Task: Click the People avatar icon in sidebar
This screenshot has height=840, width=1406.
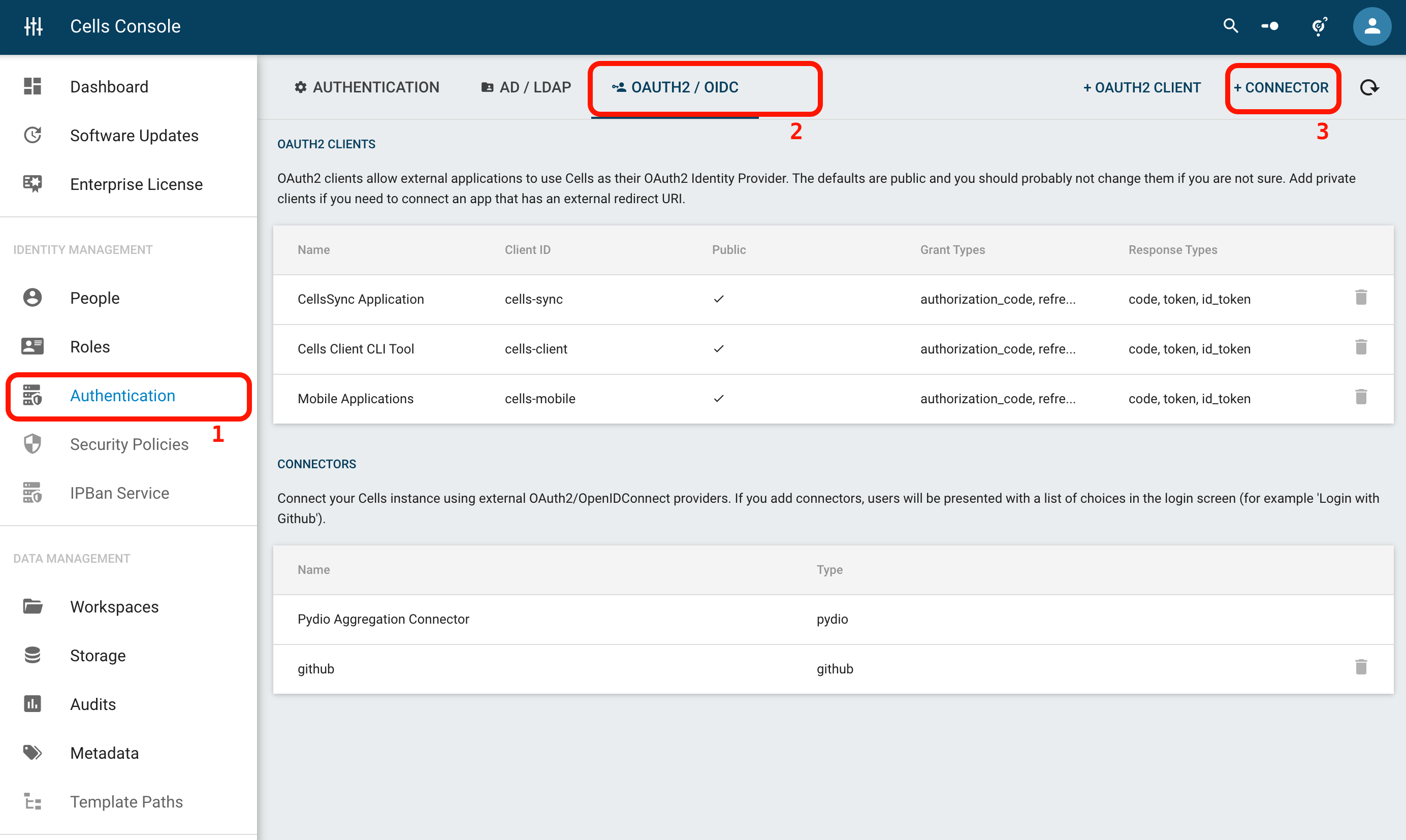Action: point(33,298)
